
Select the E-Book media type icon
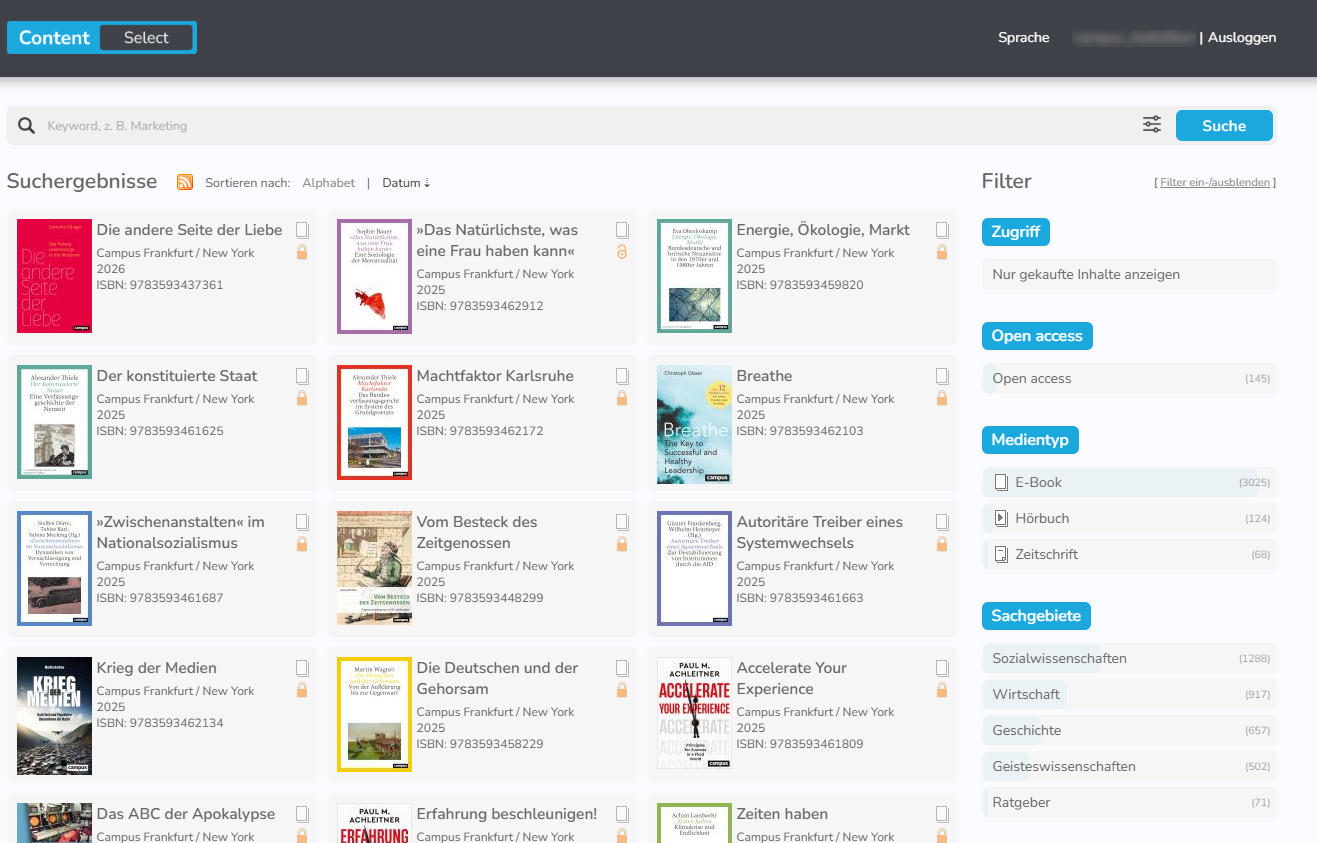point(1000,481)
